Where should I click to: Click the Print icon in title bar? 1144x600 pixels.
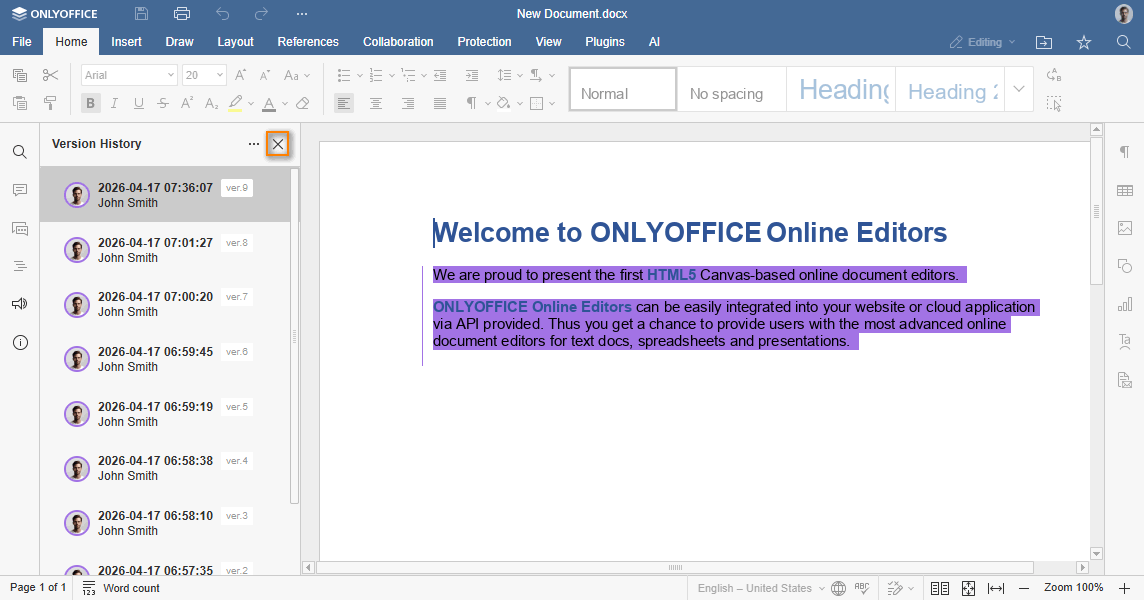point(182,14)
